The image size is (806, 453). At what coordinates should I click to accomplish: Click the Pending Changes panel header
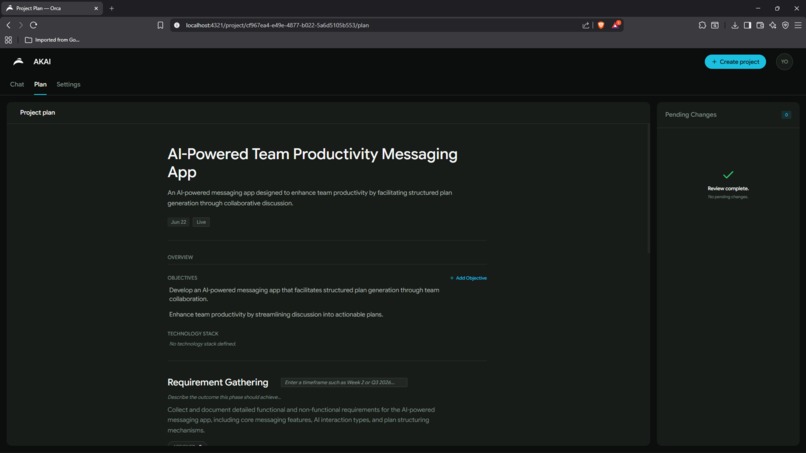click(690, 115)
